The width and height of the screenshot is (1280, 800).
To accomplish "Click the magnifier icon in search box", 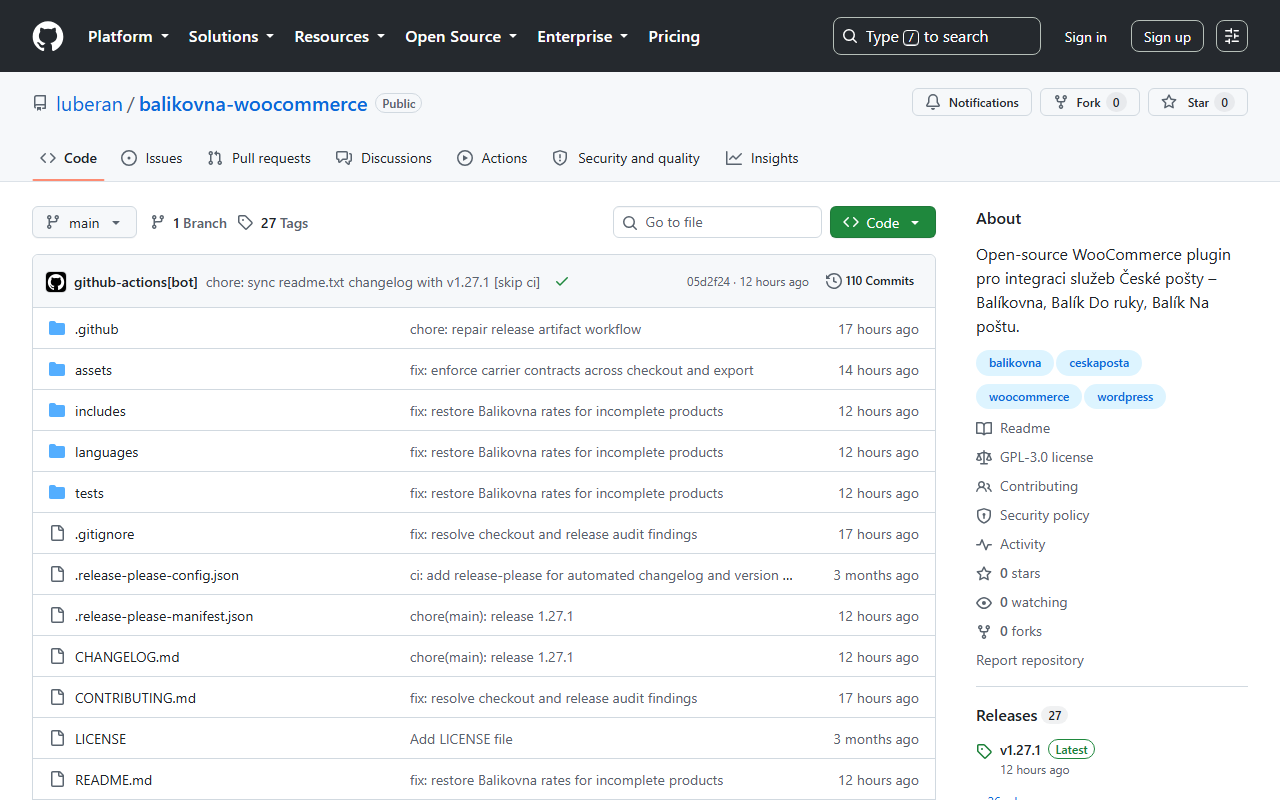I will click(x=850, y=36).
